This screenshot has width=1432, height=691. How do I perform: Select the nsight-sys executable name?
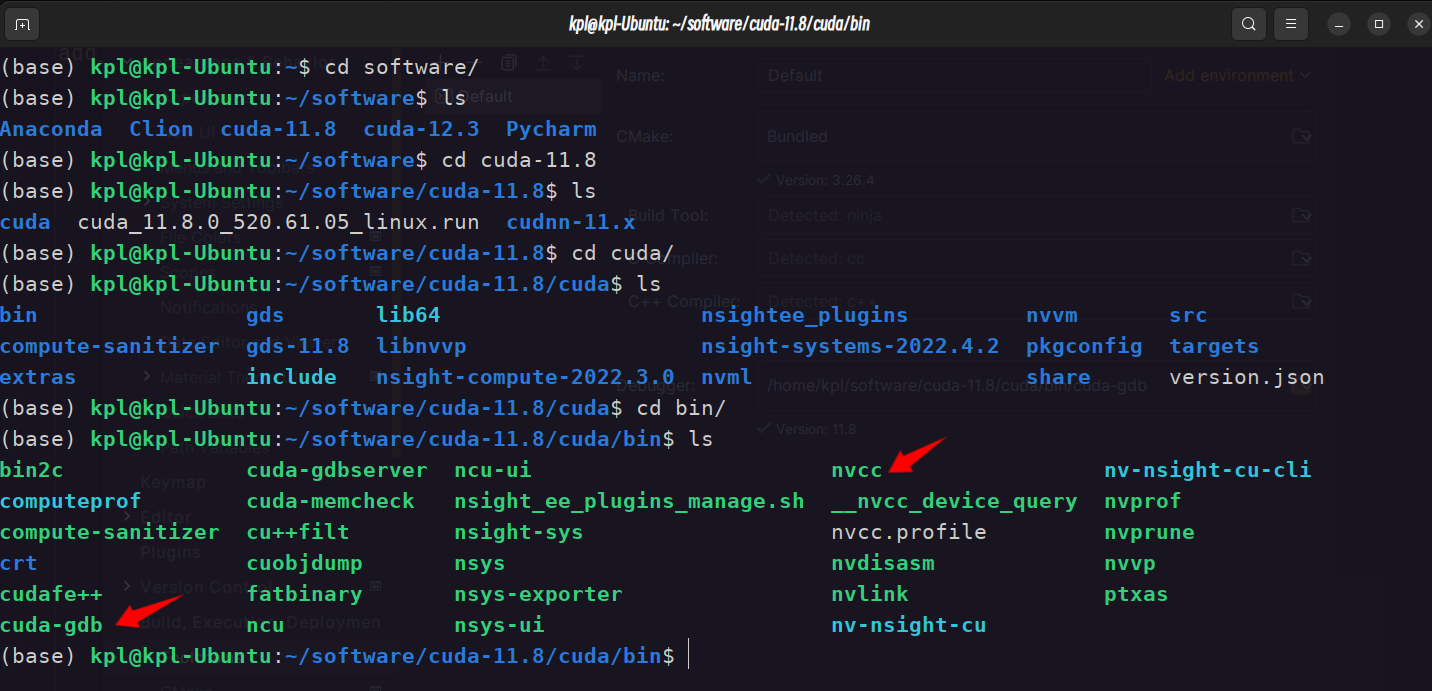tap(519, 532)
